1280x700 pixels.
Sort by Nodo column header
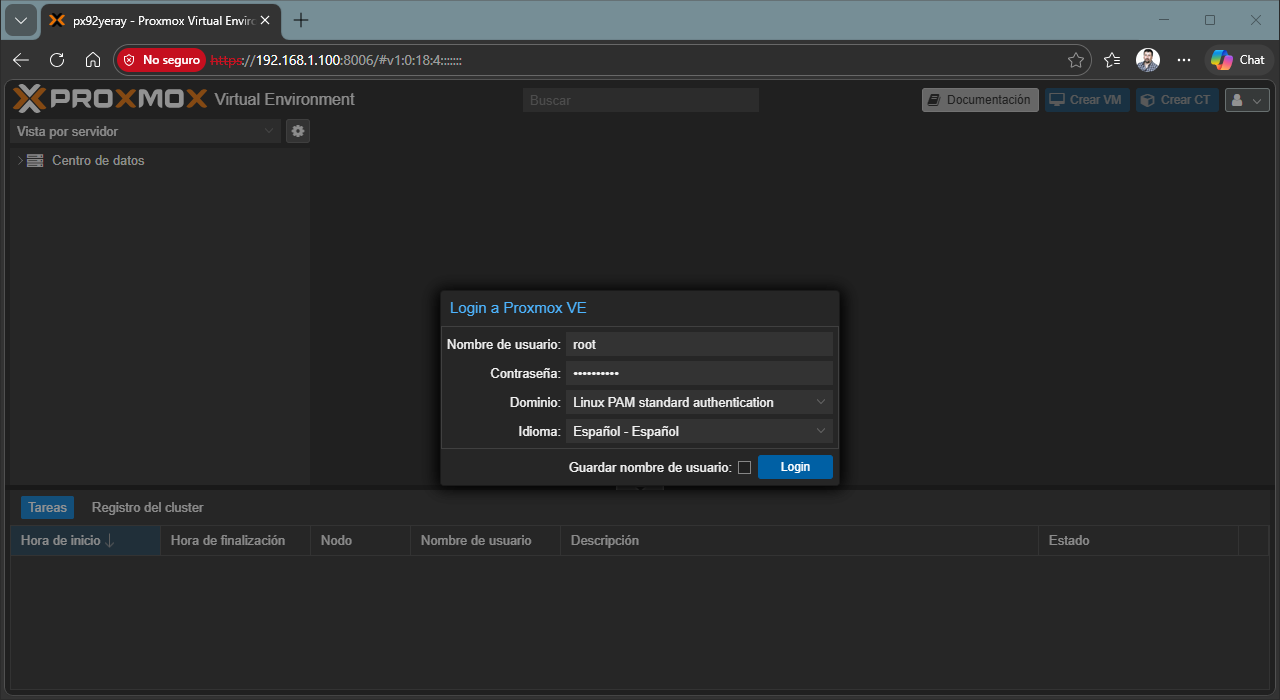[x=360, y=540]
